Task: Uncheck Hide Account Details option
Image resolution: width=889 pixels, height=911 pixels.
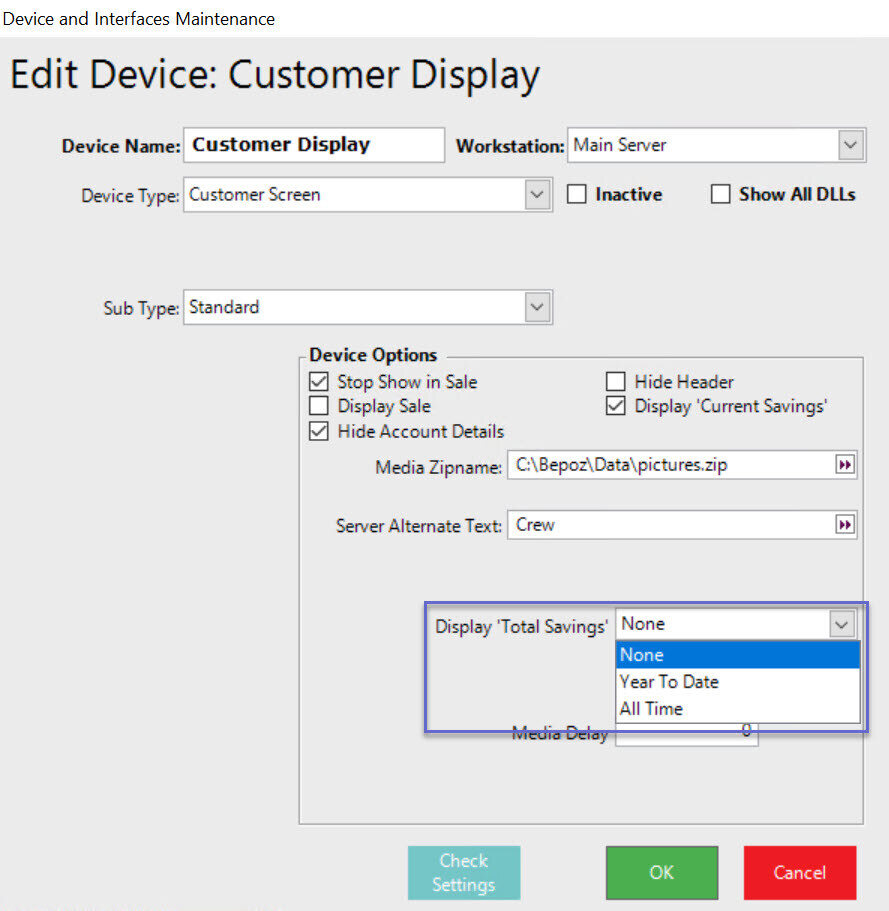Action: click(319, 432)
